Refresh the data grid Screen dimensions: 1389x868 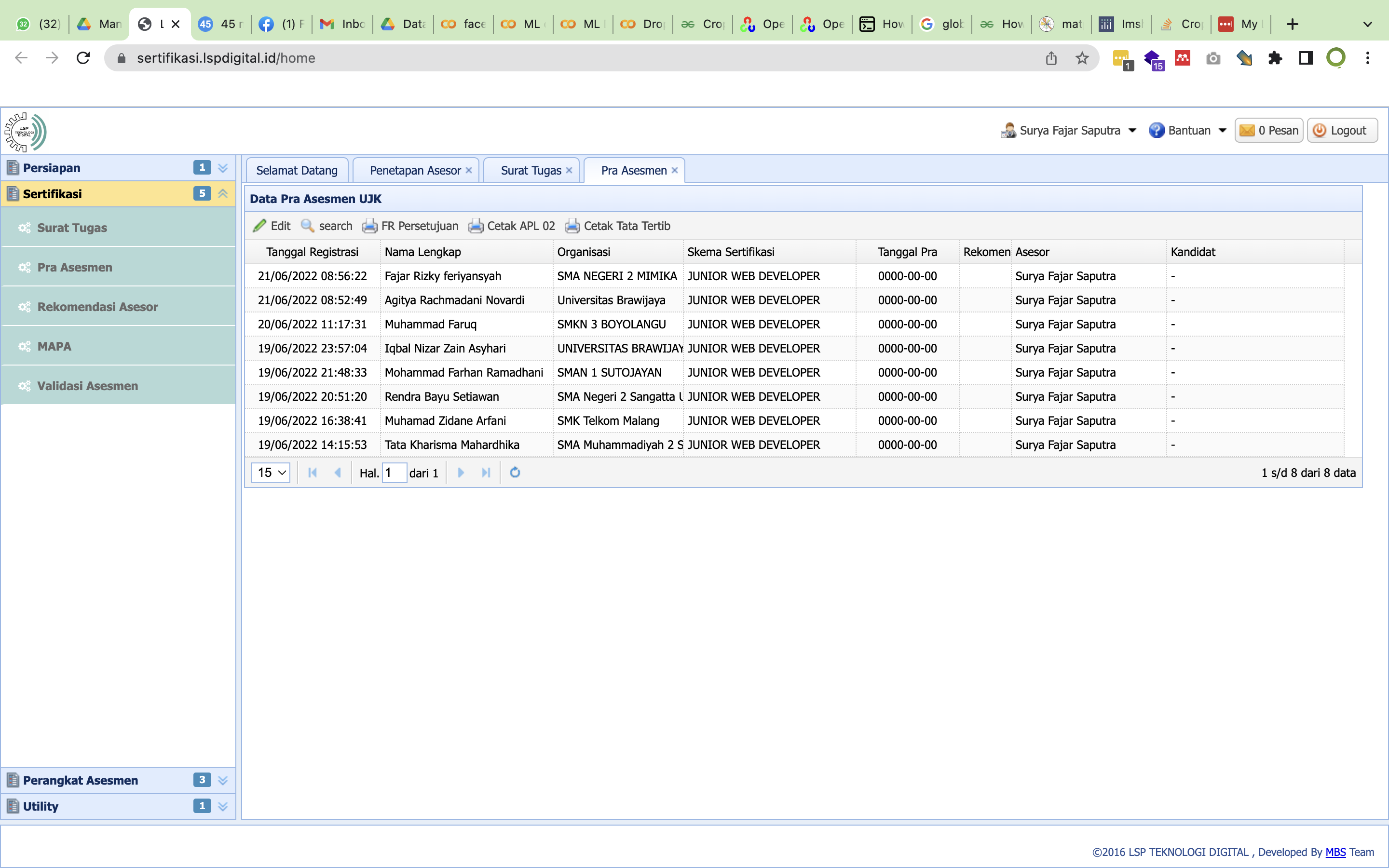coord(515,473)
